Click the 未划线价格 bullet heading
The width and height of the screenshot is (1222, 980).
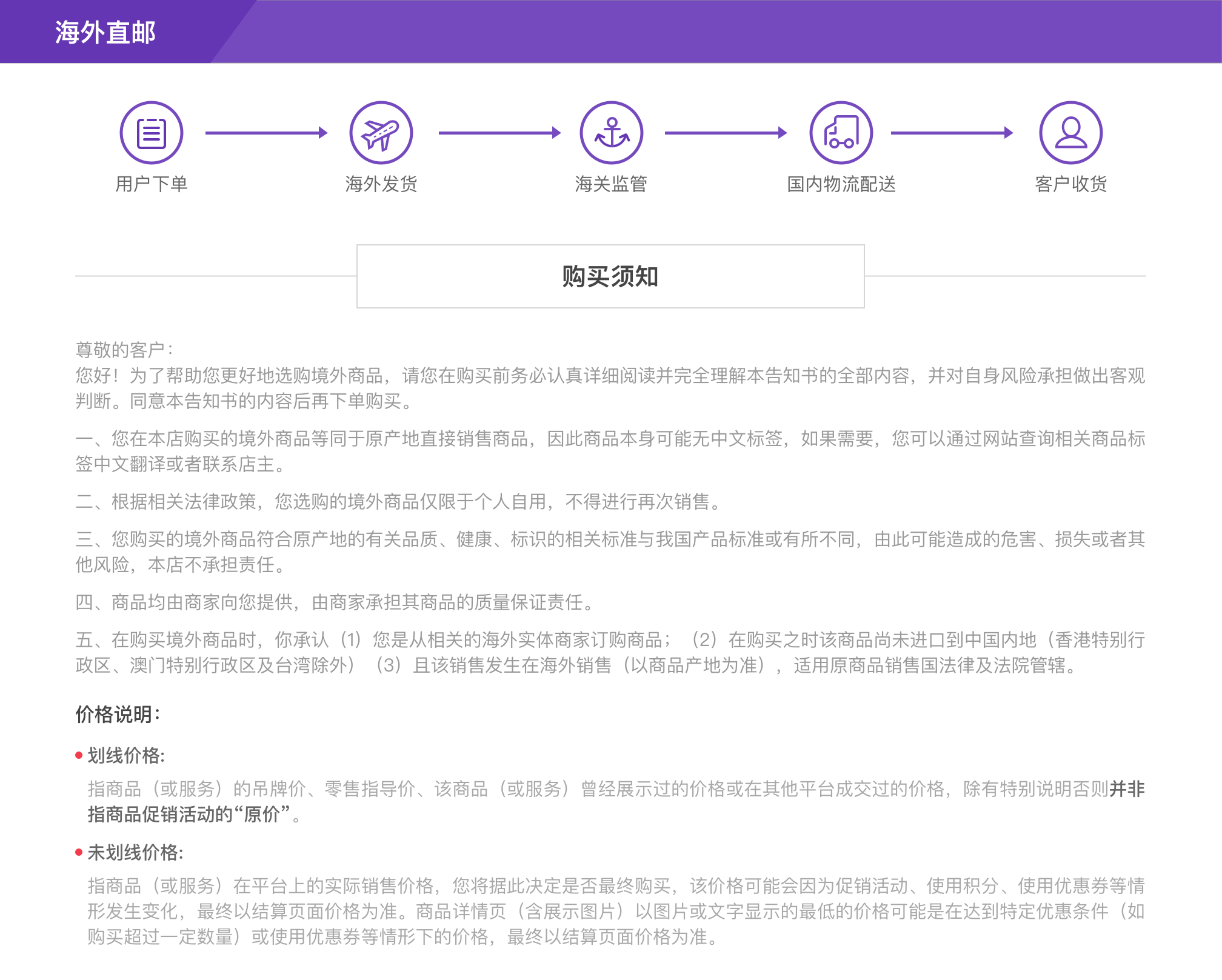pos(135,852)
